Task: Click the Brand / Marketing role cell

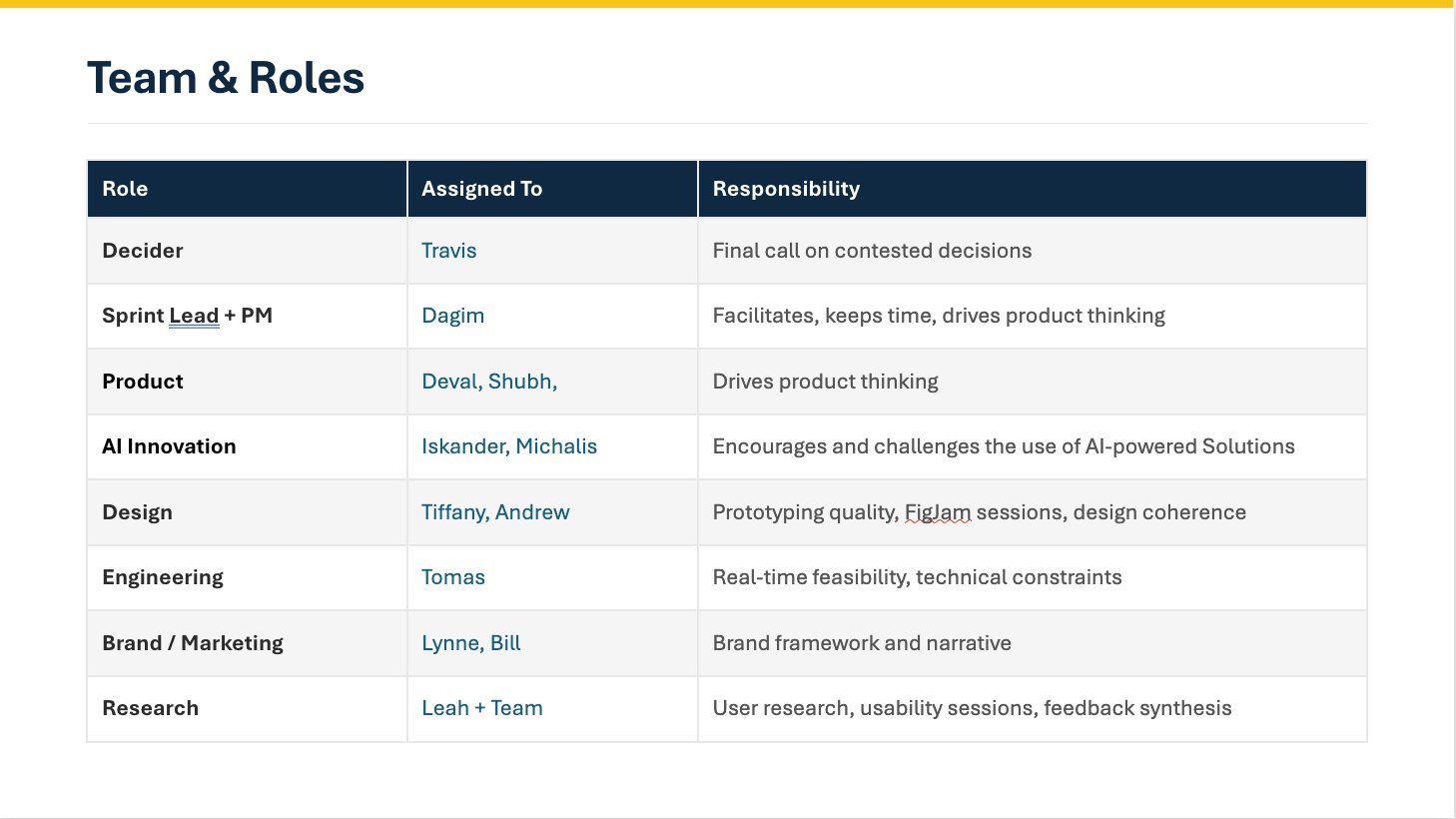Action: [x=192, y=642]
